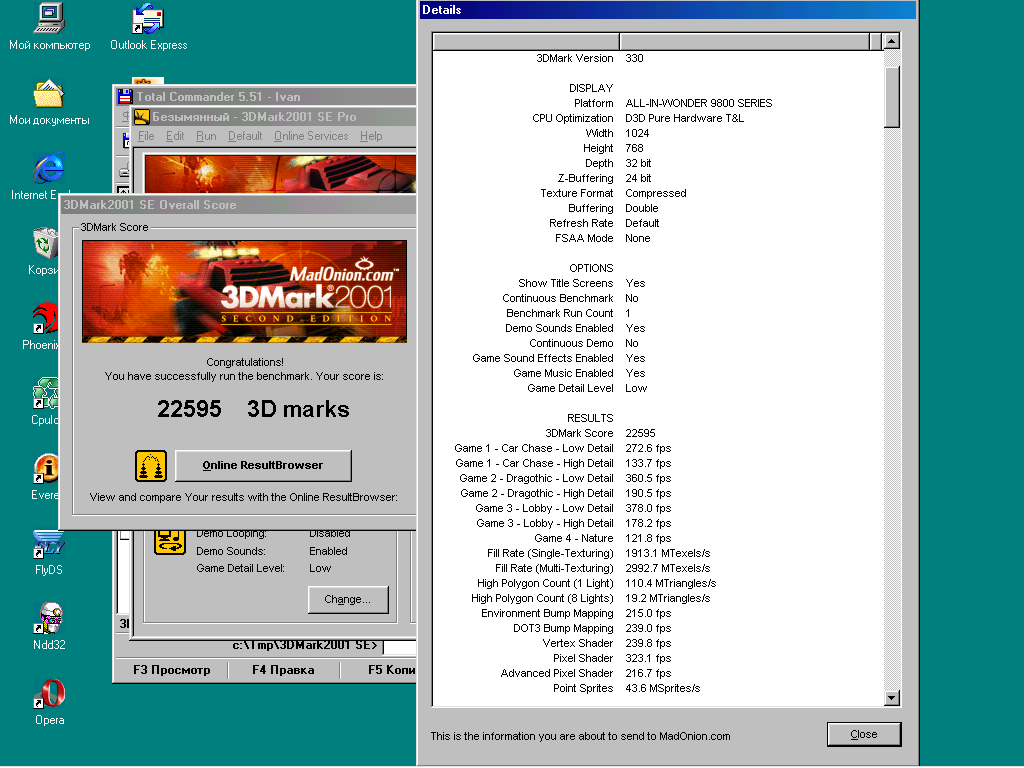
Task: Click the Online ResultBrowser button
Action: click(x=263, y=466)
